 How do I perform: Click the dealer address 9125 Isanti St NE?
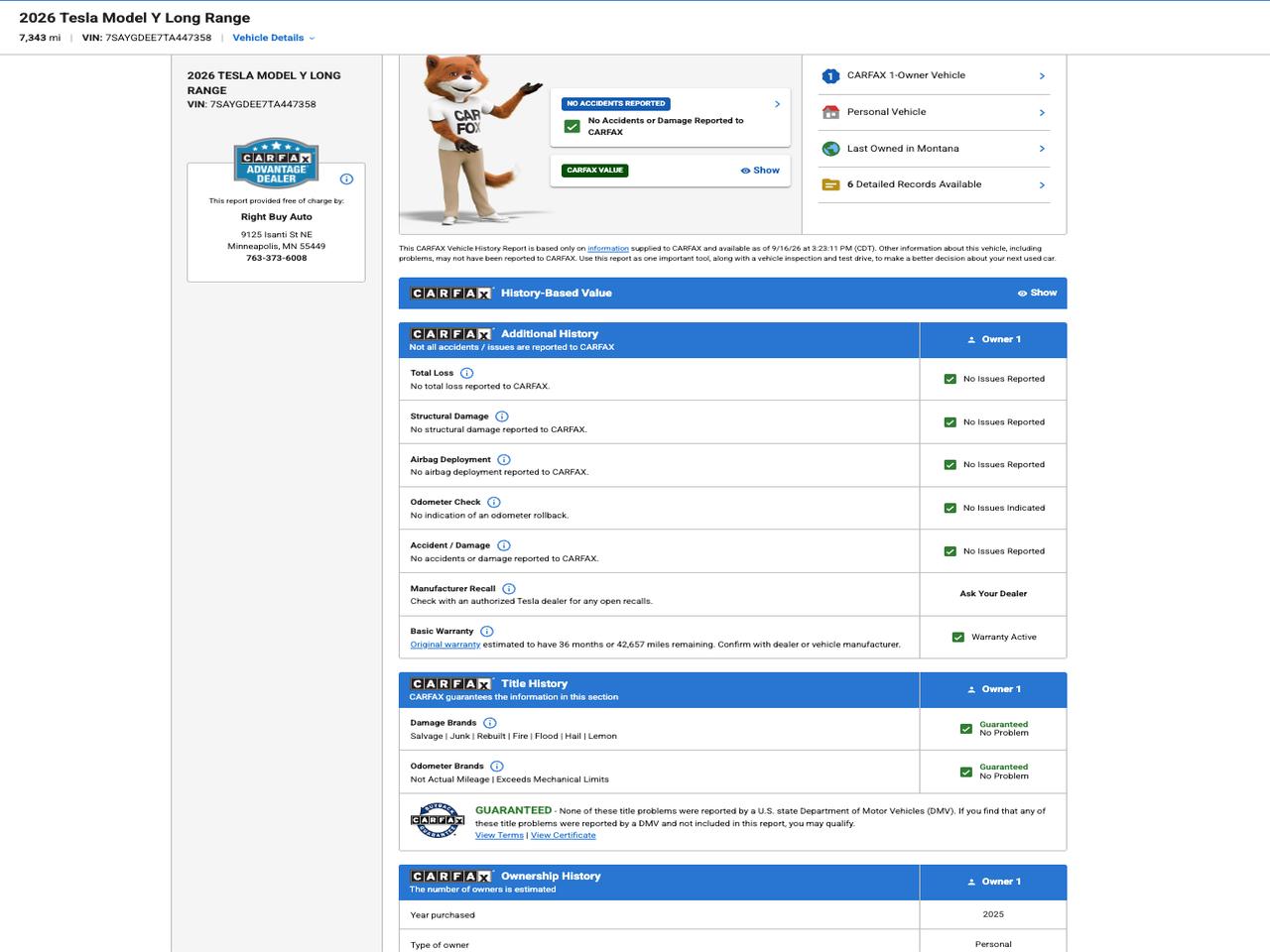click(277, 235)
